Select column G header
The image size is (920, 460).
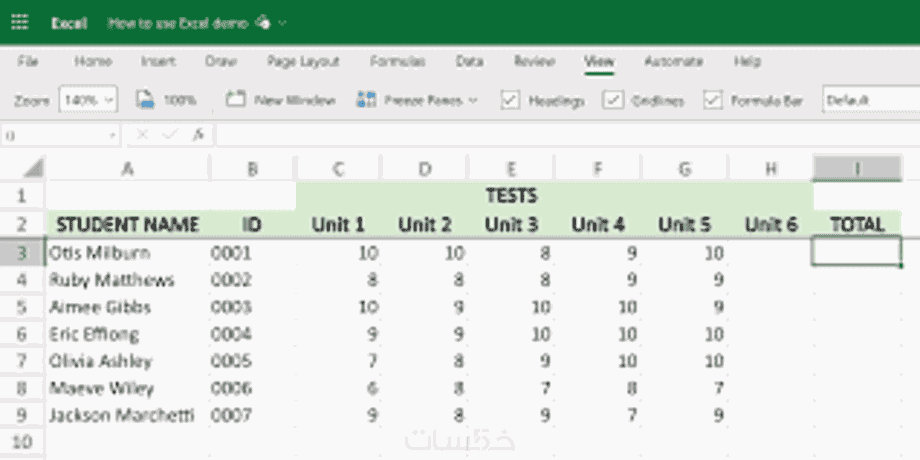[x=684, y=169]
